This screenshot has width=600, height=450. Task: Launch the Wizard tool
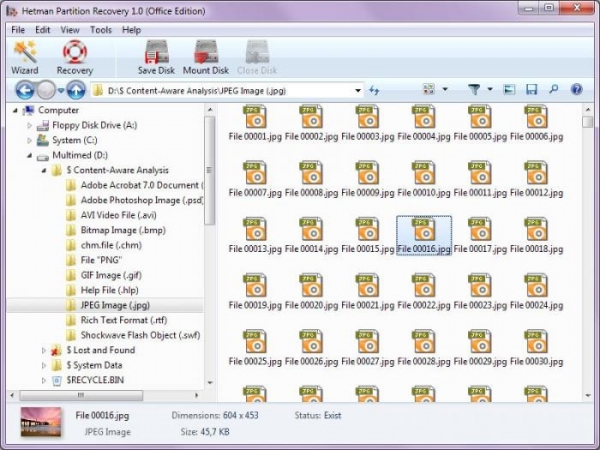pyautogui.click(x=24, y=56)
